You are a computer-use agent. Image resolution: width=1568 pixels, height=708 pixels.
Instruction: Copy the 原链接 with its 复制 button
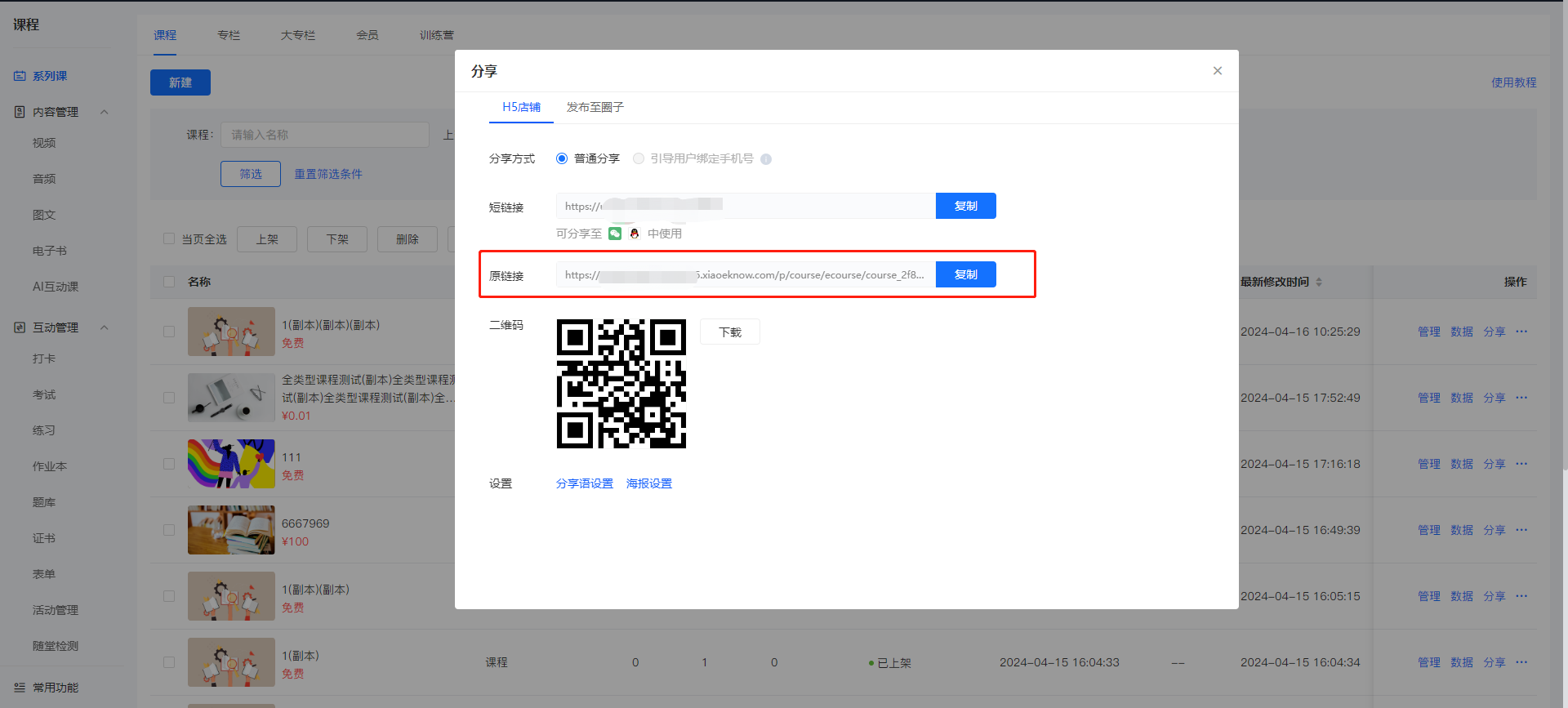966,274
